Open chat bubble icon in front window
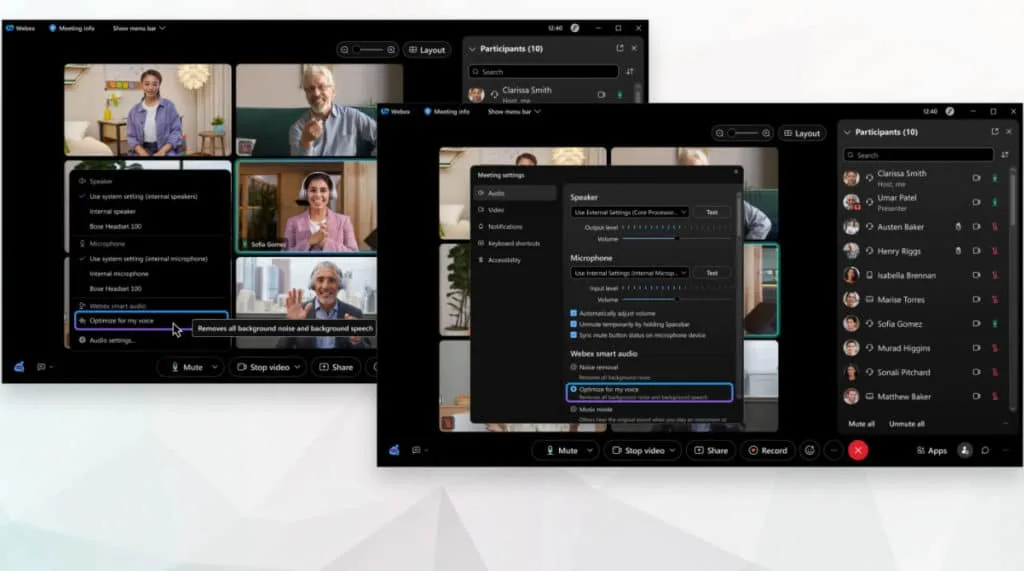This screenshot has height=571, width=1024. pos(985,450)
